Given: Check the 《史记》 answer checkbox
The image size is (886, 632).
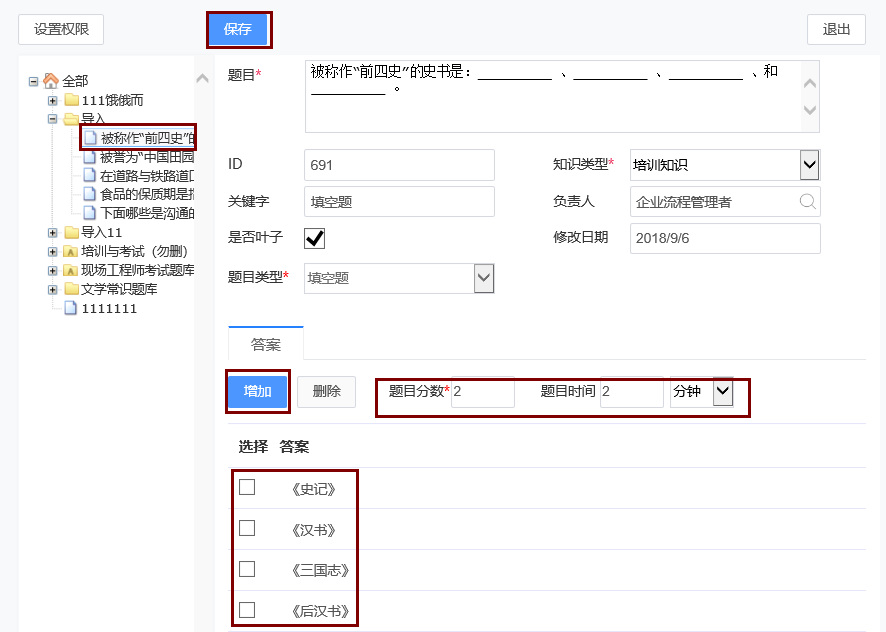Looking at the screenshot, I should [247, 487].
